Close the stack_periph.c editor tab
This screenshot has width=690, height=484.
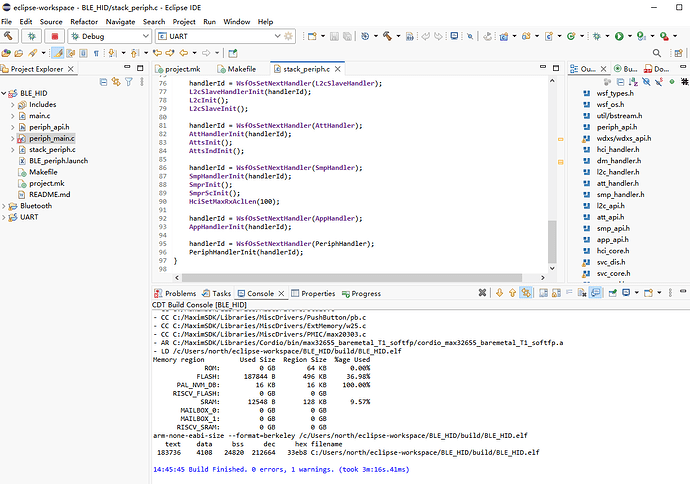tap(338, 69)
